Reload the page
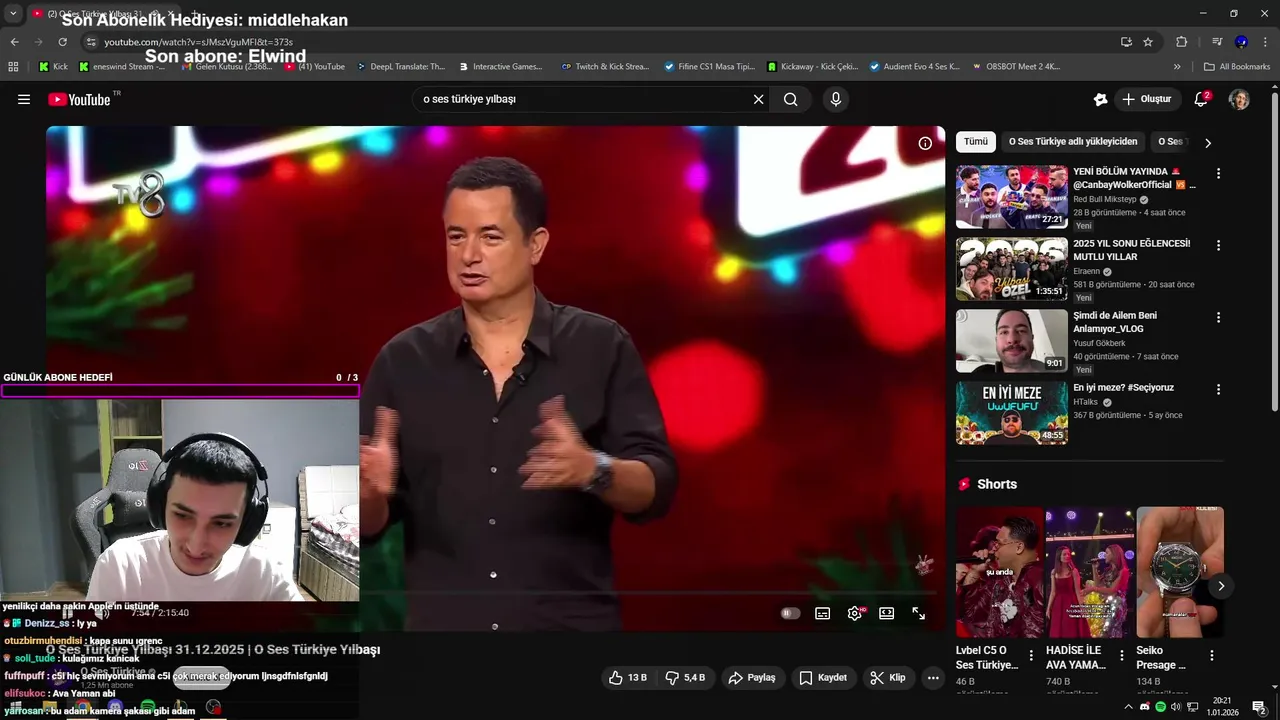 point(62,42)
